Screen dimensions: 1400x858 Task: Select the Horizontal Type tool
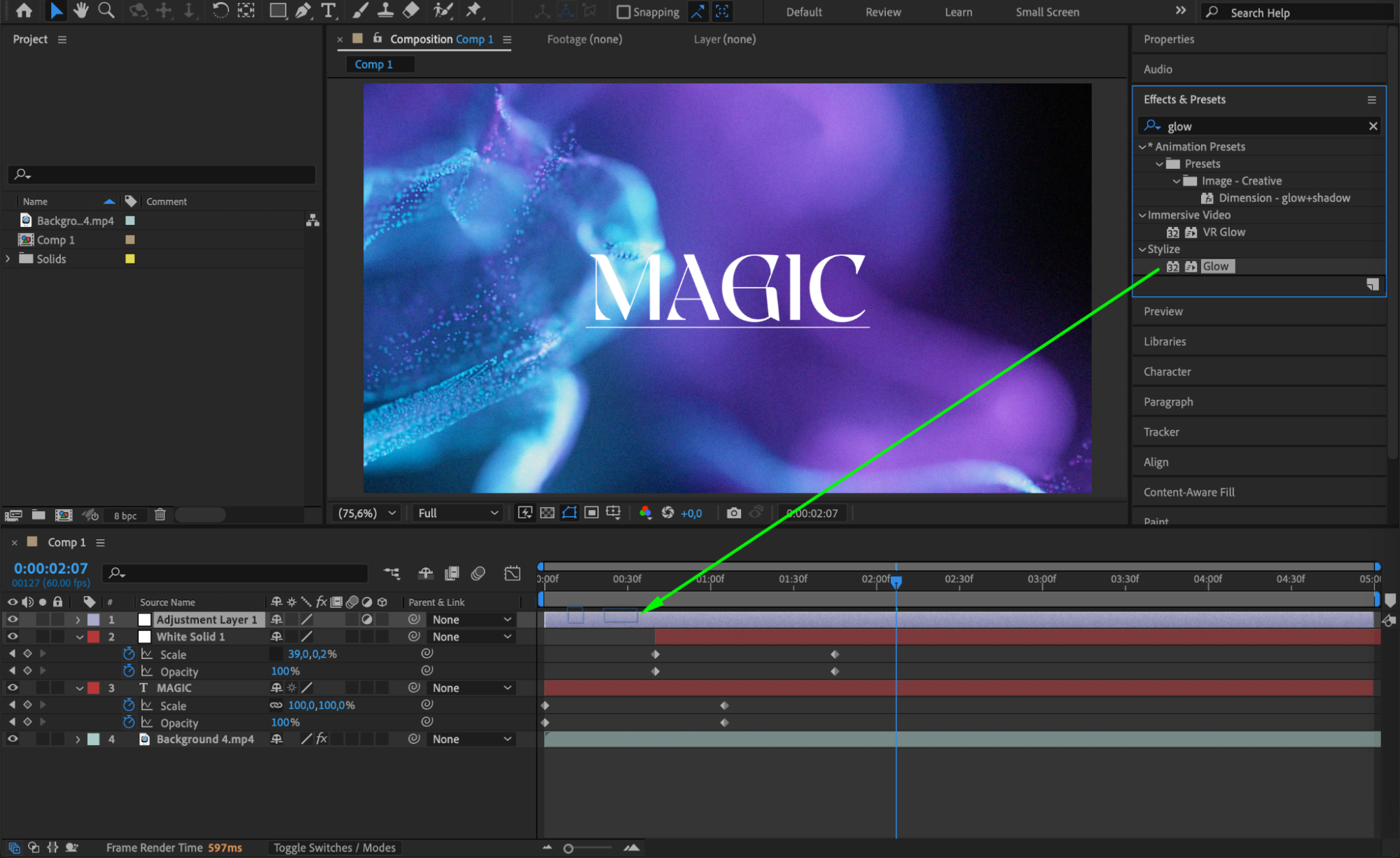328,11
